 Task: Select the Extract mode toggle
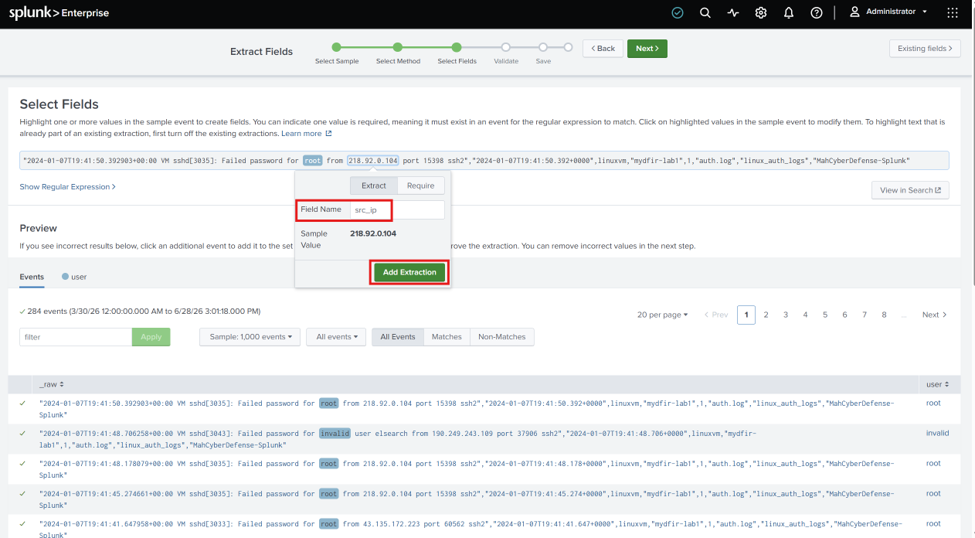pos(374,185)
